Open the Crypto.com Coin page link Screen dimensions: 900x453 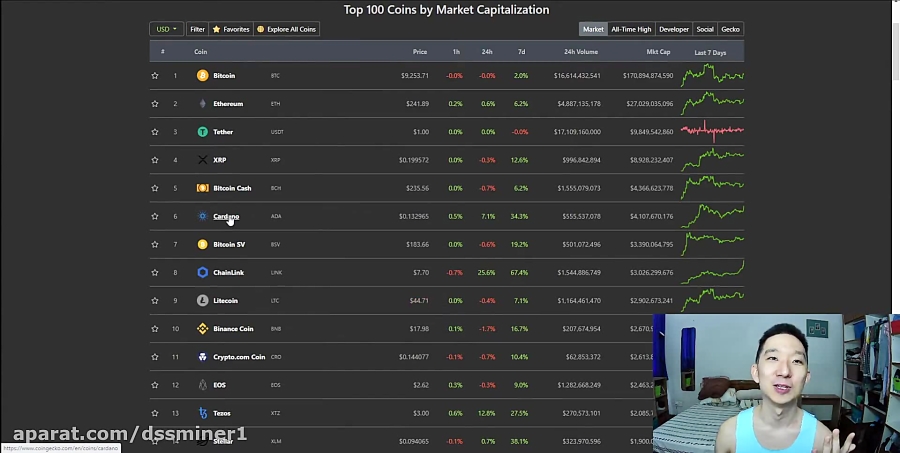click(x=239, y=357)
